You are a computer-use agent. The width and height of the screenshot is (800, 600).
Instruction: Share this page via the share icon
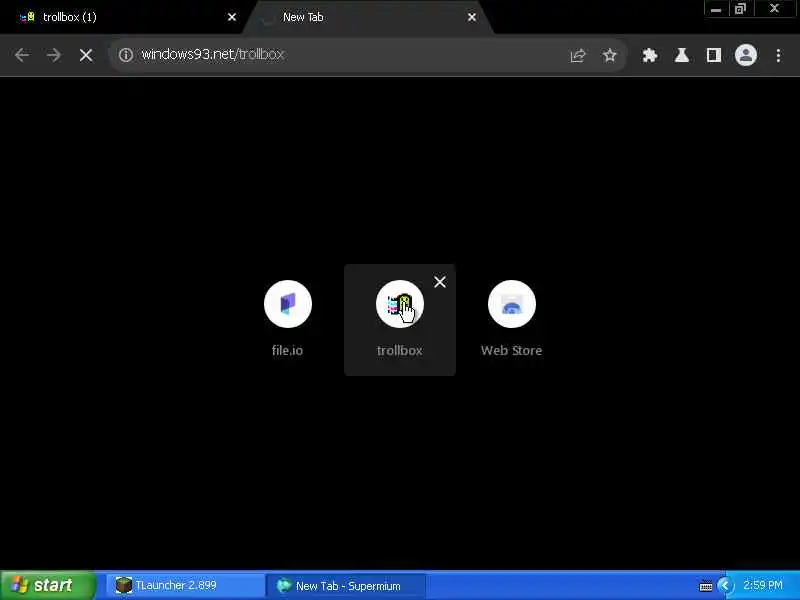(578, 55)
